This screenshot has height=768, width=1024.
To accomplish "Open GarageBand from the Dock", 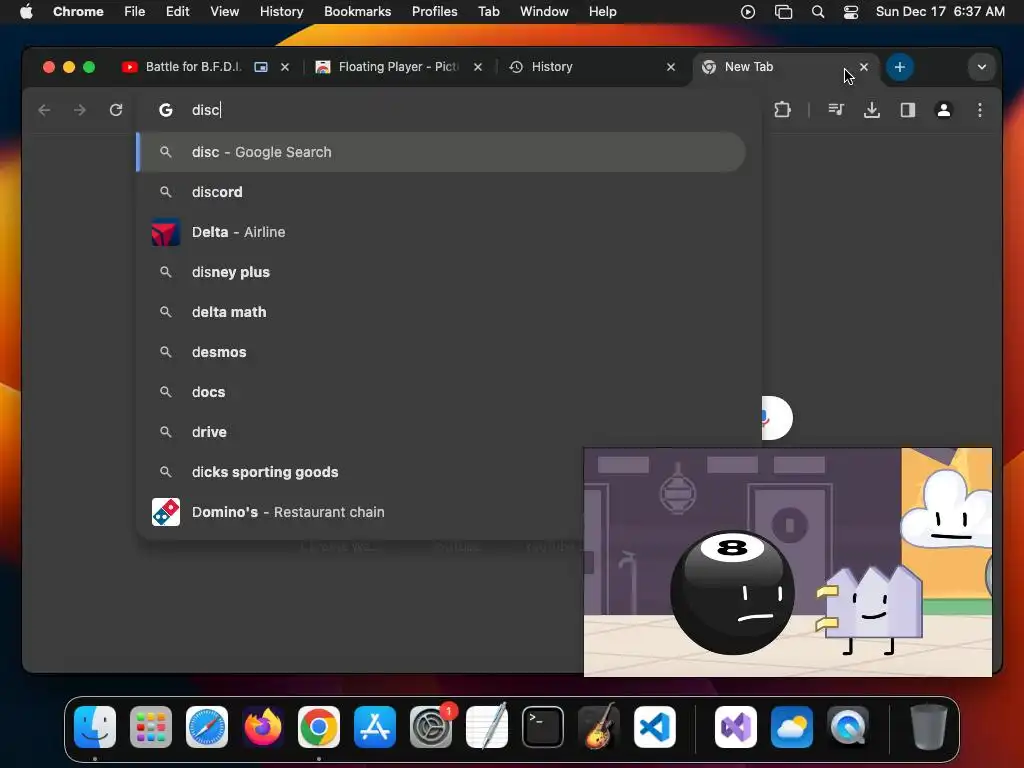I will point(599,727).
